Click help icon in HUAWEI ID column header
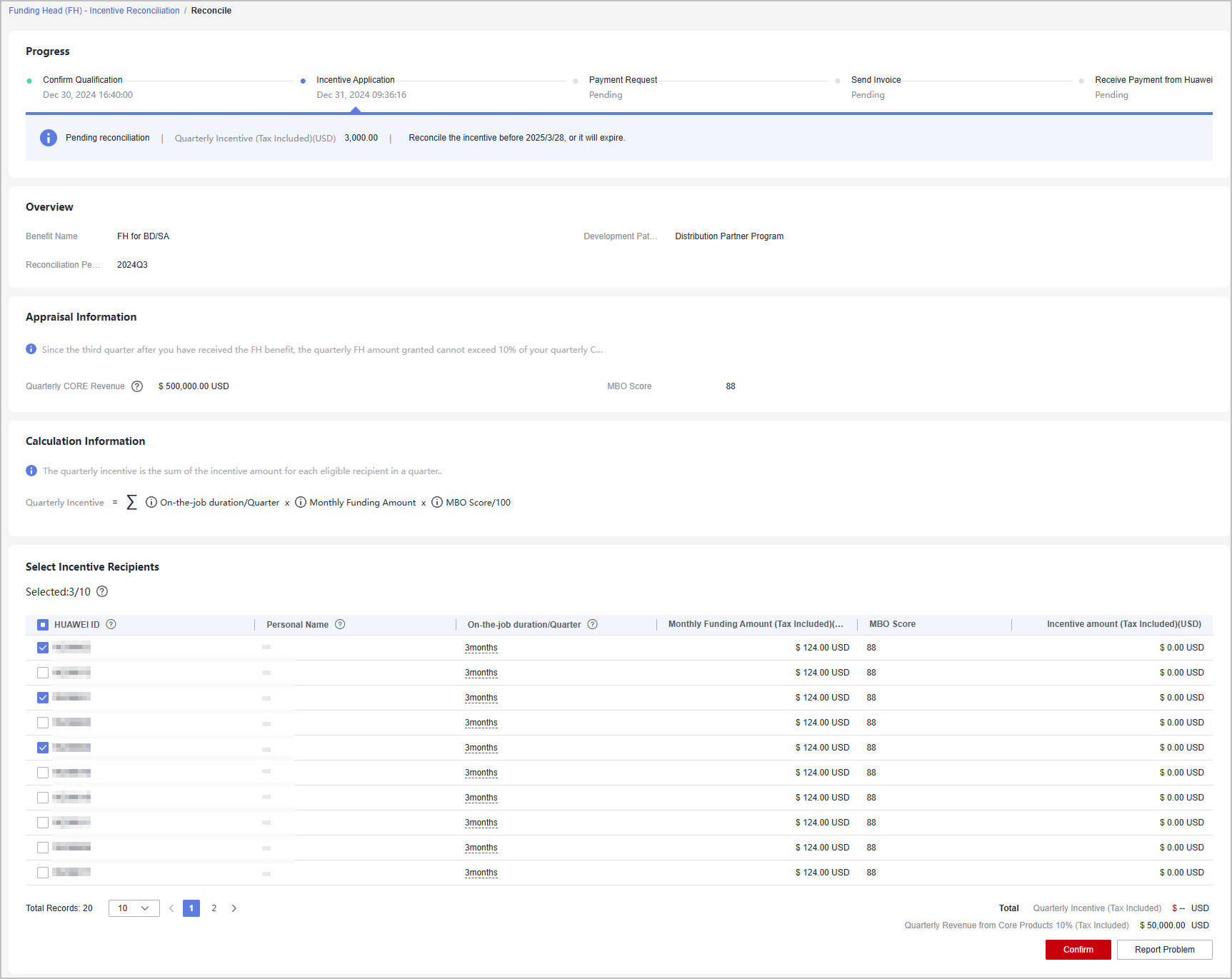 [111, 625]
